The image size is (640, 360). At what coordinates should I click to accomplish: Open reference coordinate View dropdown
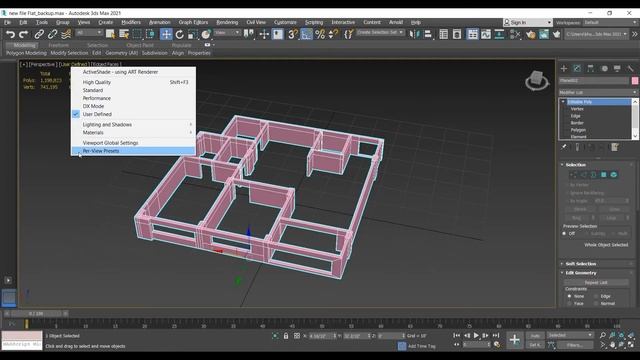[x=227, y=33]
